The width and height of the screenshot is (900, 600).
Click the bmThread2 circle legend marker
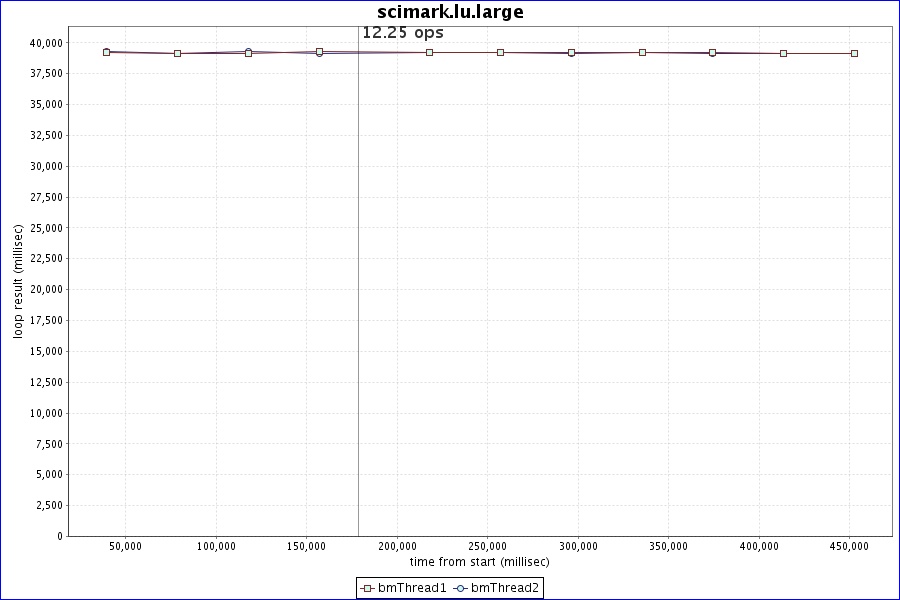(461, 588)
